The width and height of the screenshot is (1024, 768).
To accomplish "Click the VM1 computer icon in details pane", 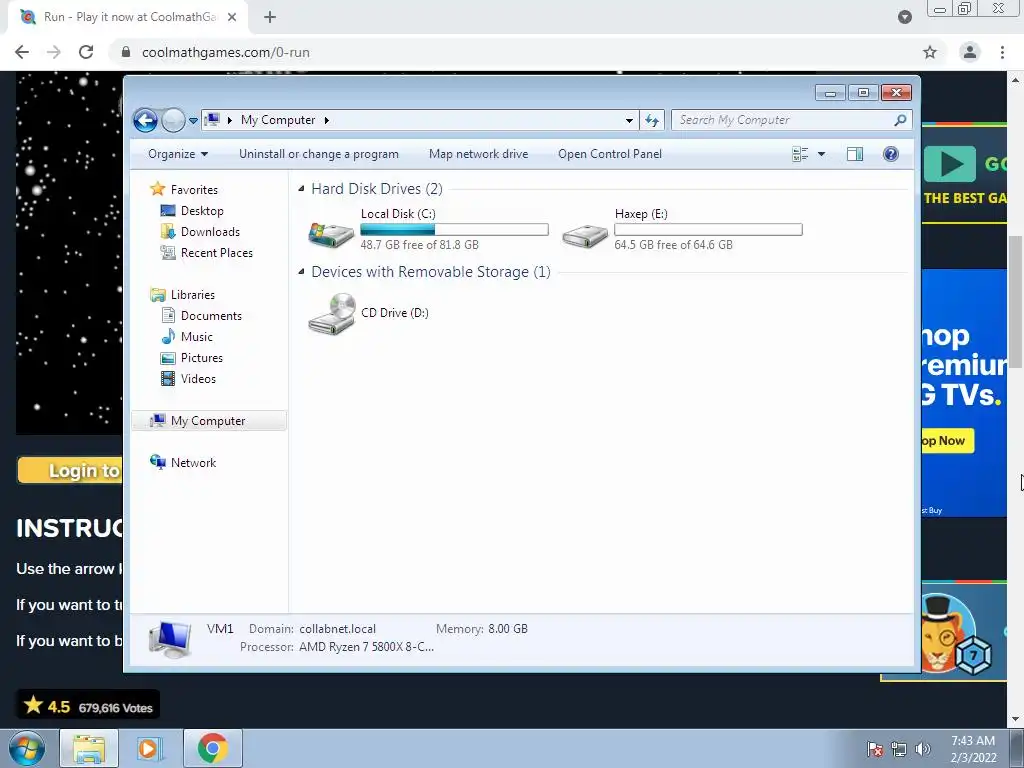I will [x=170, y=638].
